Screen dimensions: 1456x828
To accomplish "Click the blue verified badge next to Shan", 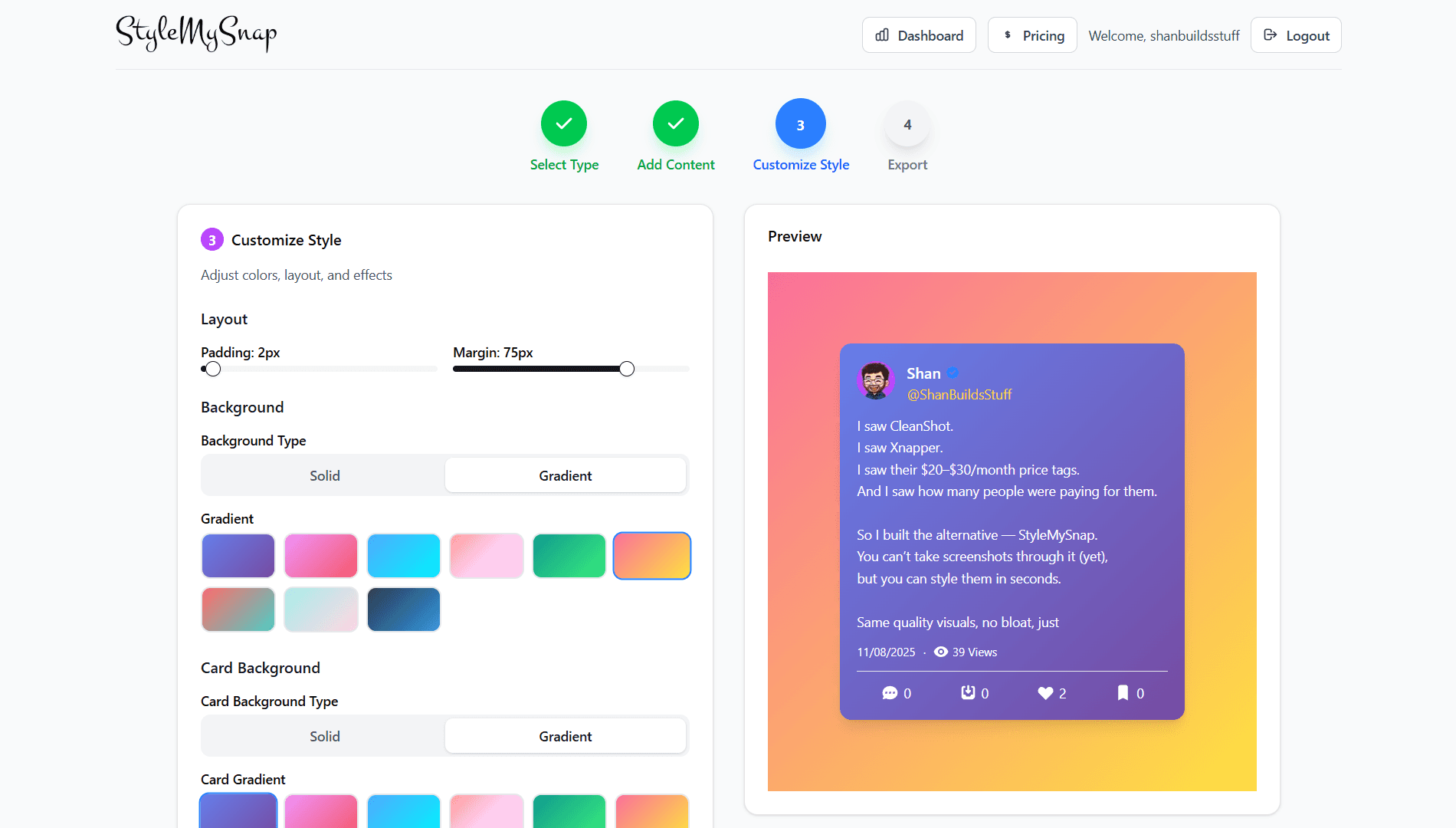I will tap(953, 373).
